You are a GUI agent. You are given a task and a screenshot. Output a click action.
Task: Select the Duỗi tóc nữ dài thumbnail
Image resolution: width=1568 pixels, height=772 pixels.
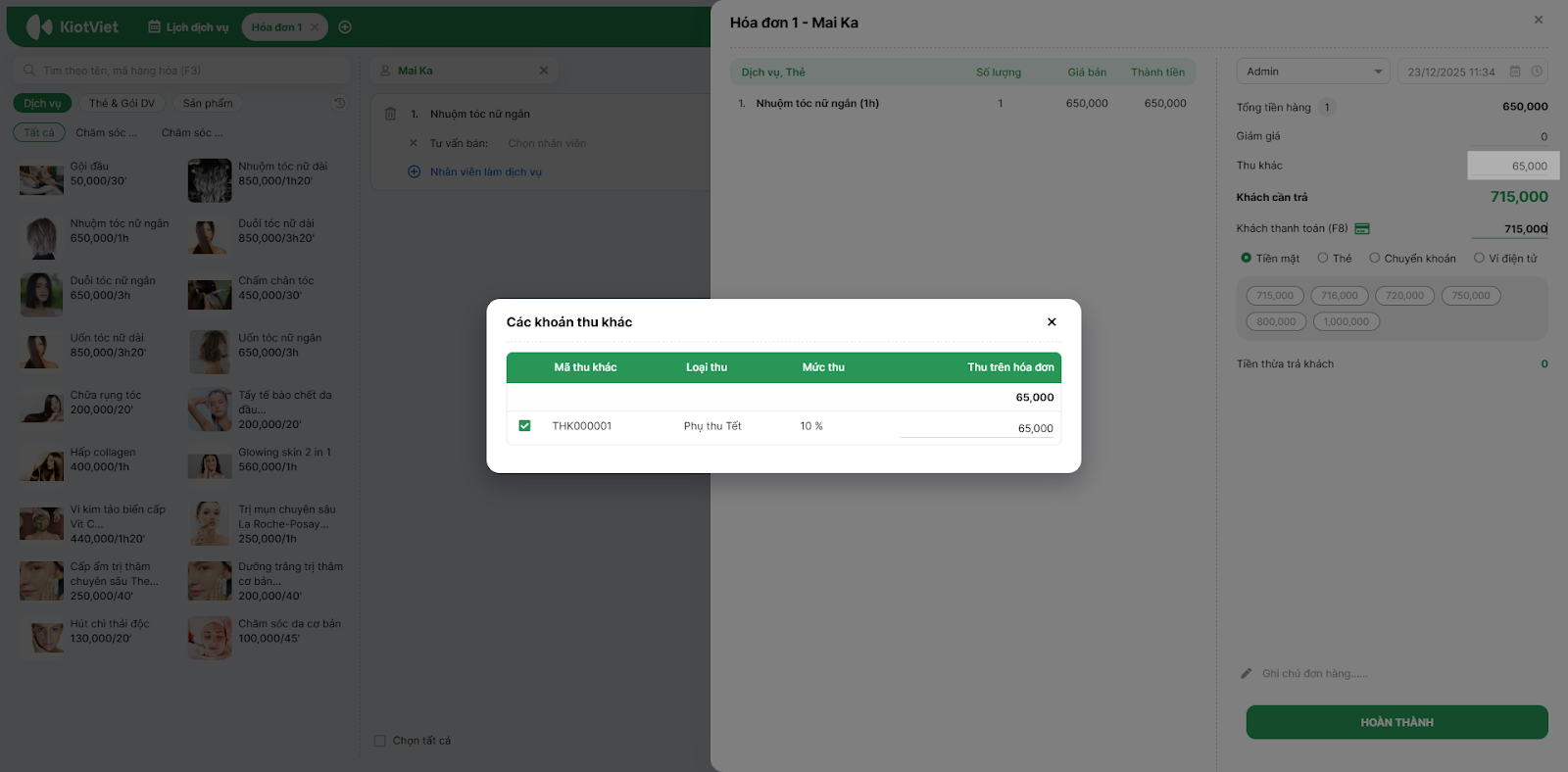pyautogui.click(x=210, y=238)
